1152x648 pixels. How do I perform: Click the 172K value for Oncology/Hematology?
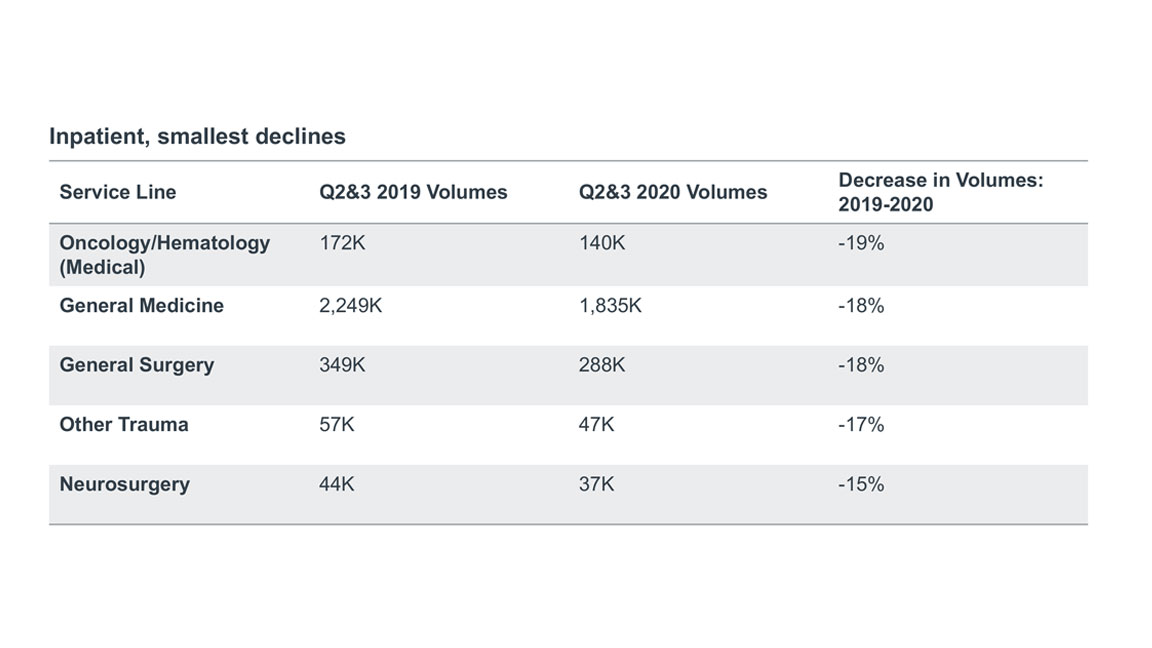point(342,243)
